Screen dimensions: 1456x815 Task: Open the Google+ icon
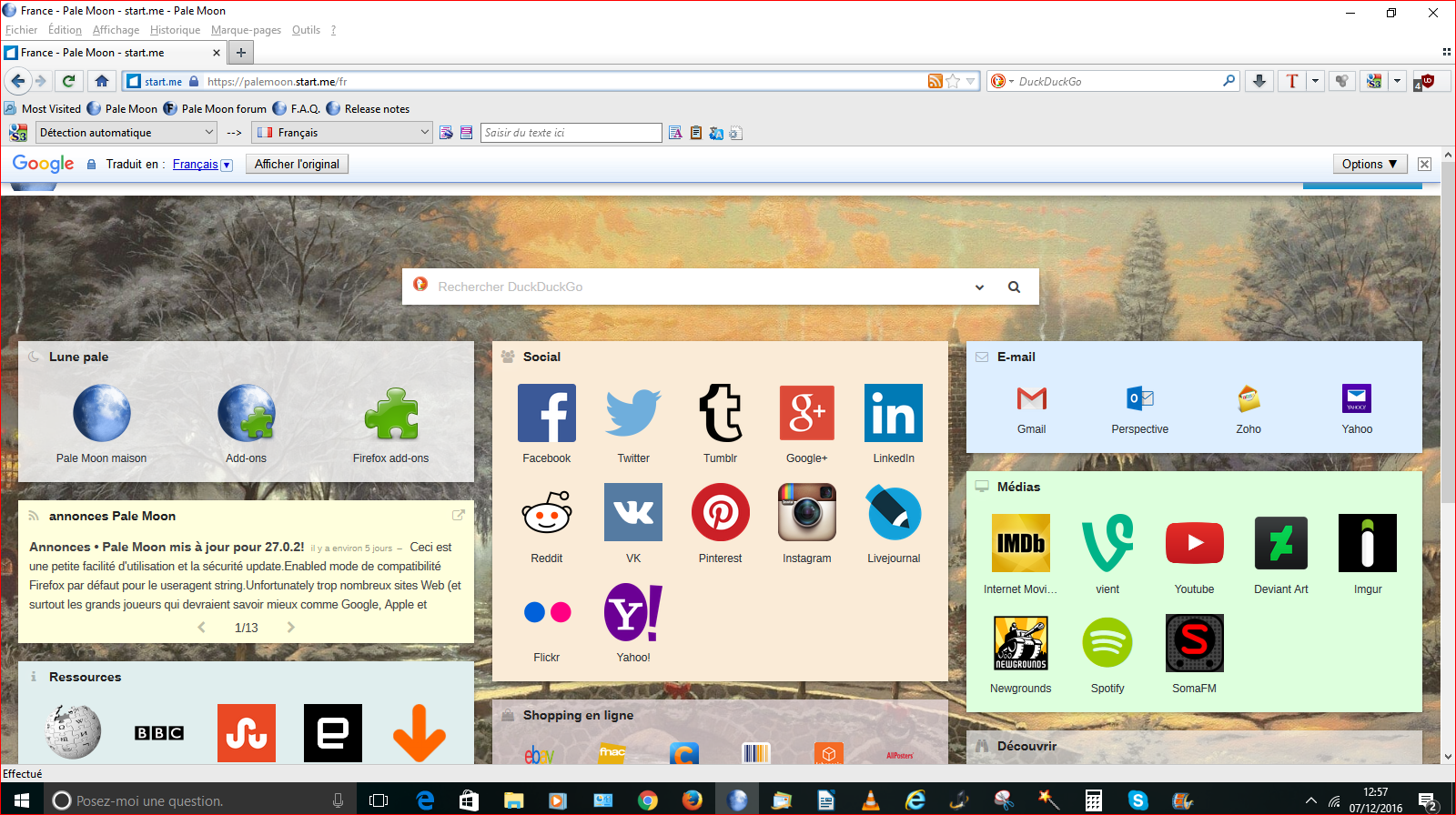(807, 413)
